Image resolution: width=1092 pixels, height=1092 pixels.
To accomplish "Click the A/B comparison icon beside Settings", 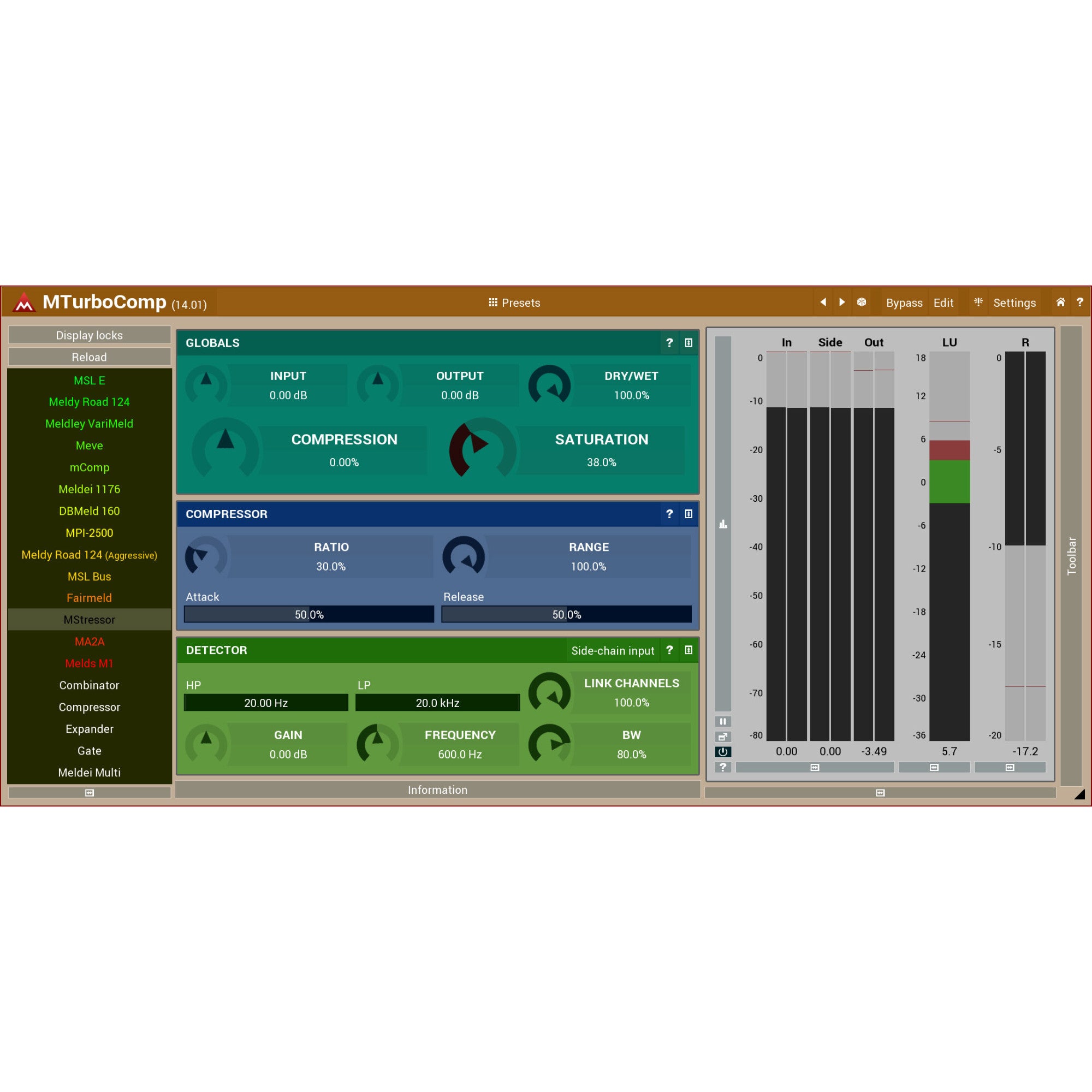I will [x=978, y=302].
